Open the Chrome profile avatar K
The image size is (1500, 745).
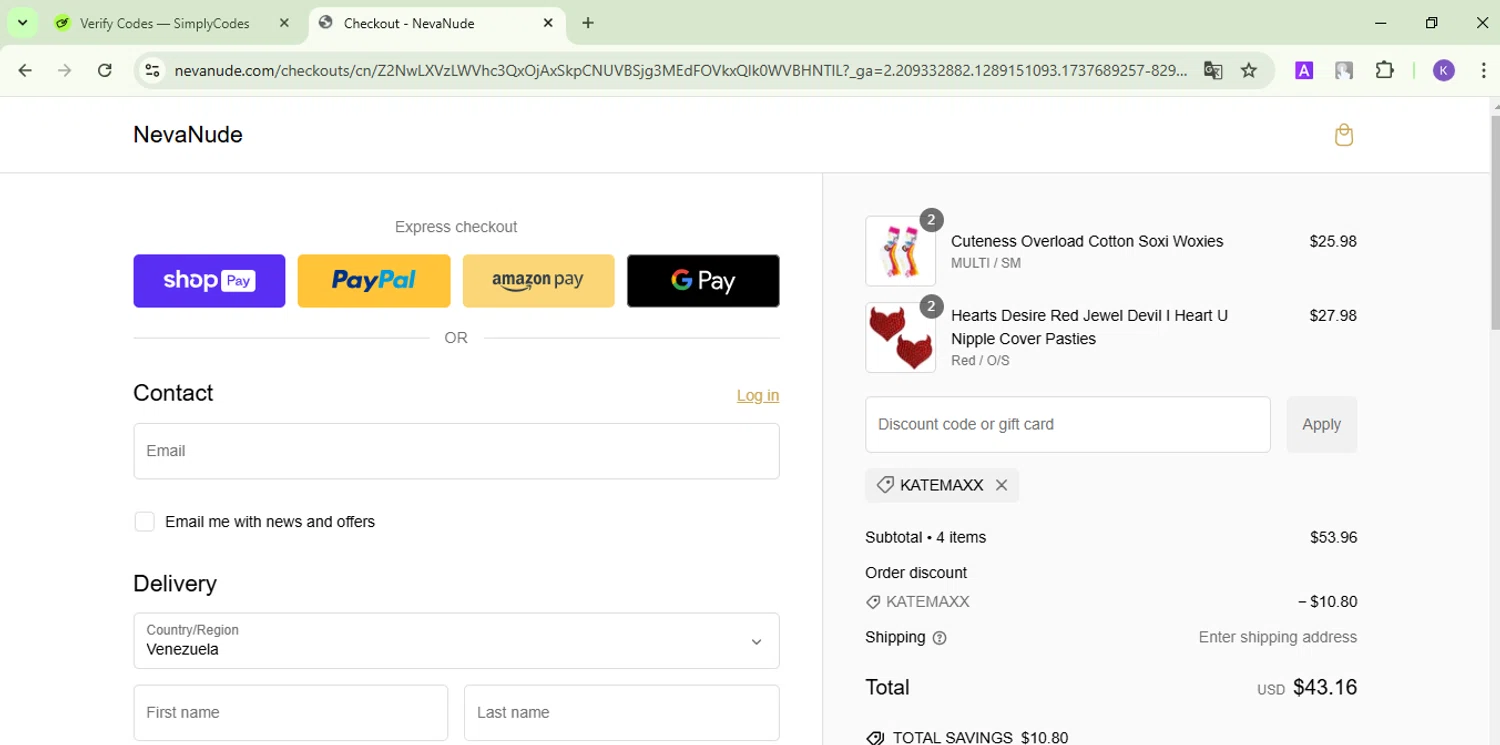click(x=1443, y=70)
